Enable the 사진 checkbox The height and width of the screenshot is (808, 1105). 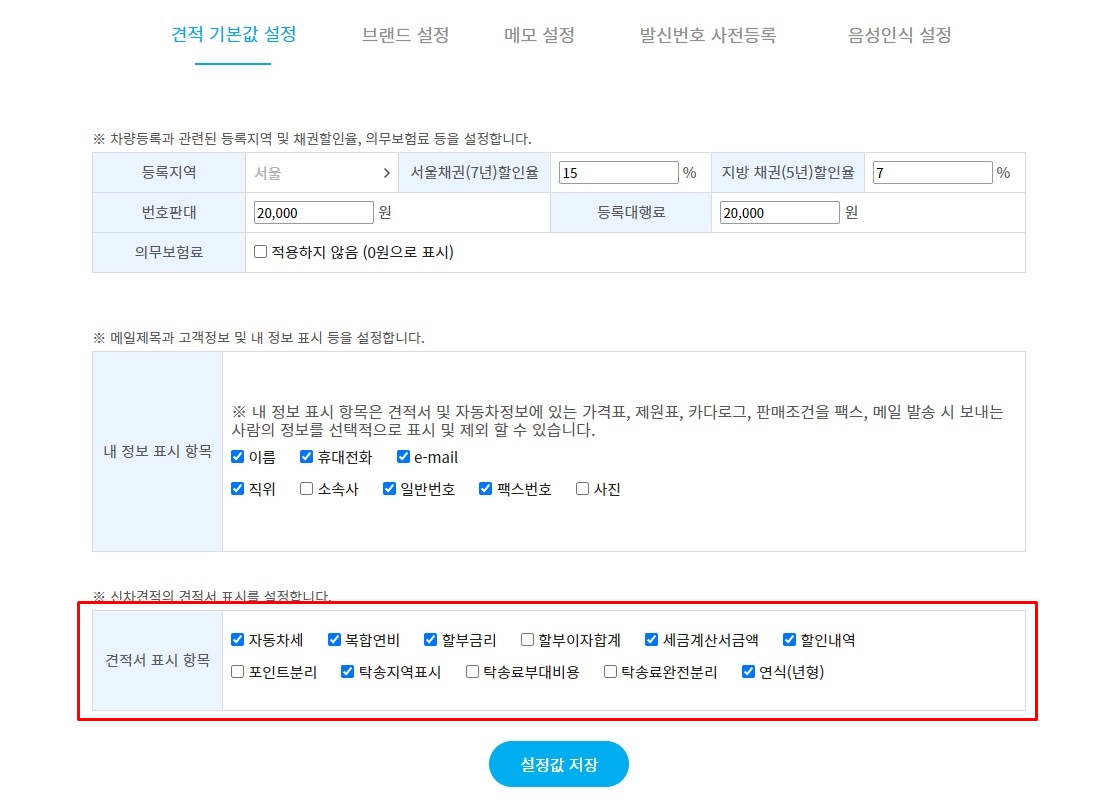[x=582, y=489]
